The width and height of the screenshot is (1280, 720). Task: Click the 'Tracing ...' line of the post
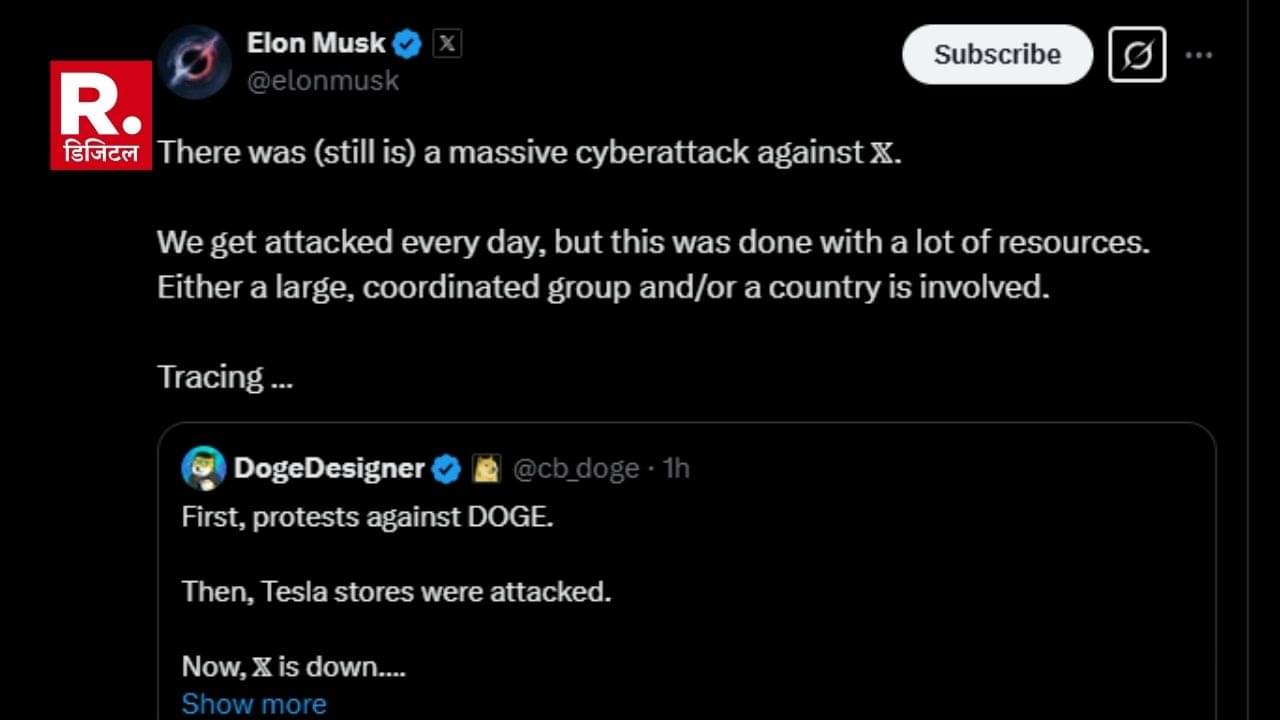coord(224,377)
